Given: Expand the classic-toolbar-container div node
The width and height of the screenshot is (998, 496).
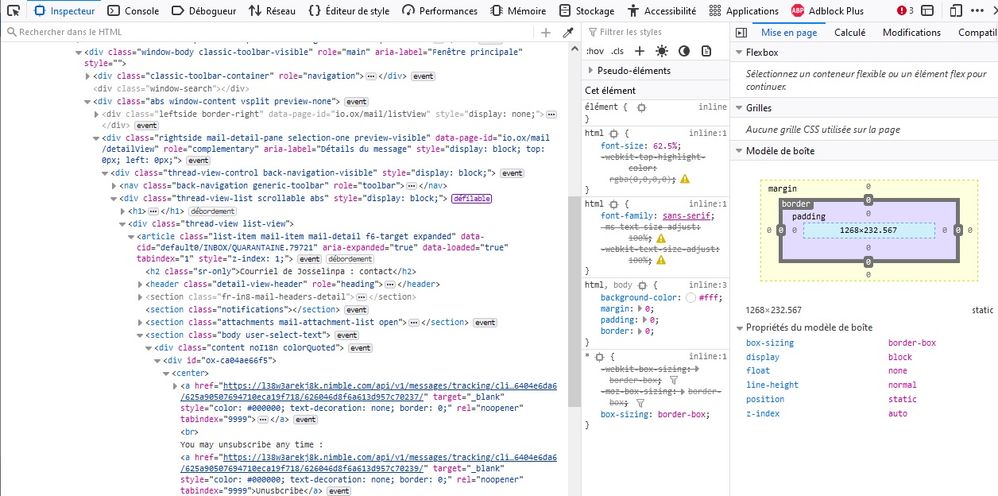Looking at the screenshot, I should pos(88,76).
